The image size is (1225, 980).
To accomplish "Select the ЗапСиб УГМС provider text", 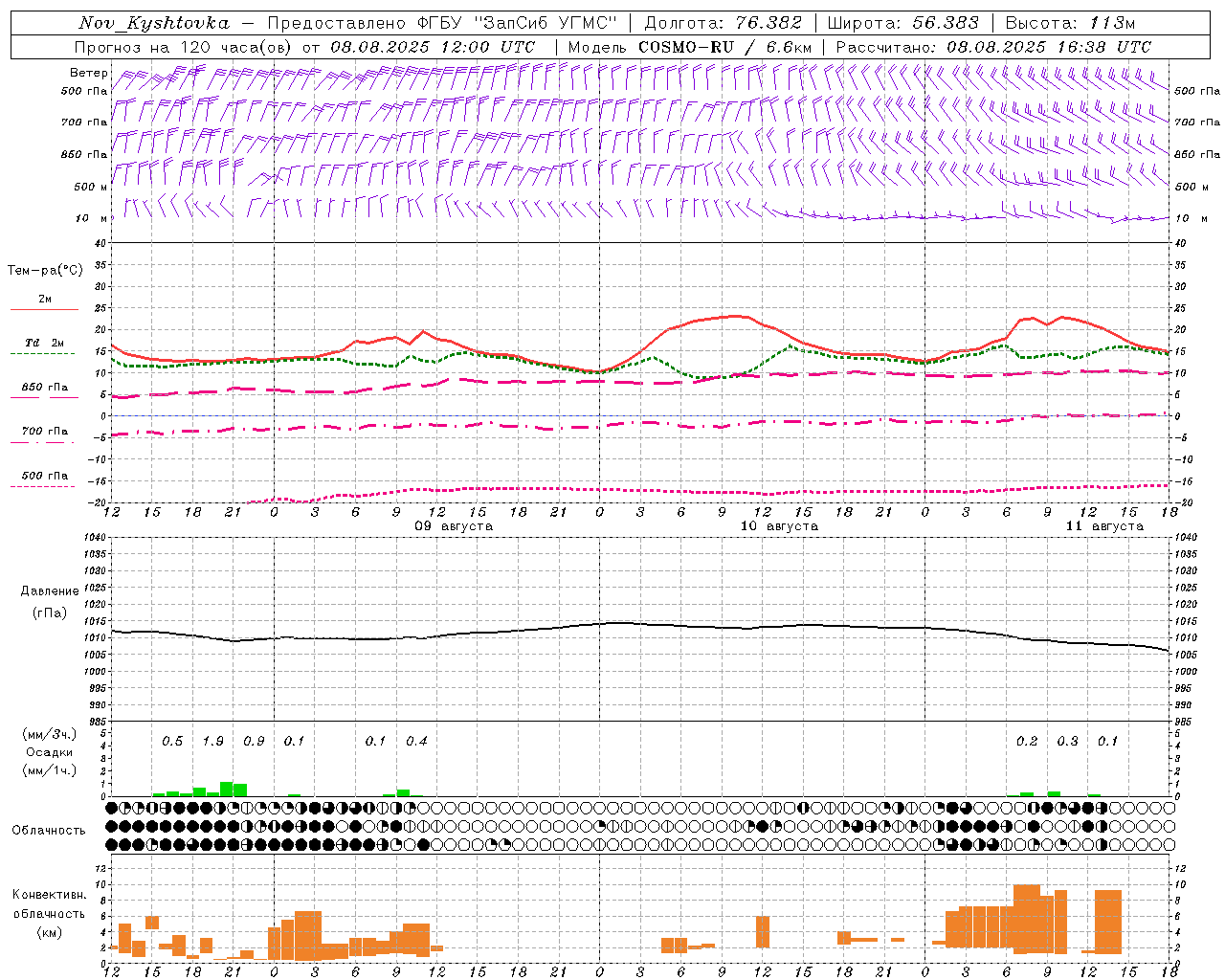I will [546, 23].
